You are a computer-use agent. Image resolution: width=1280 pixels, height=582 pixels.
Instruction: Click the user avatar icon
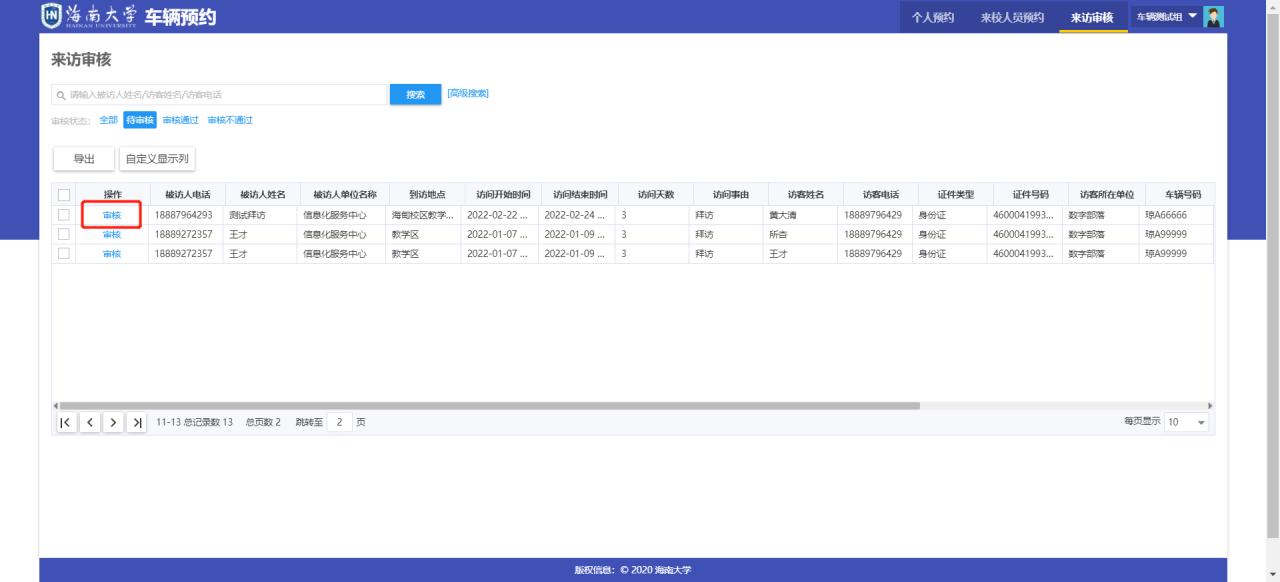click(x=1214, y=17)
